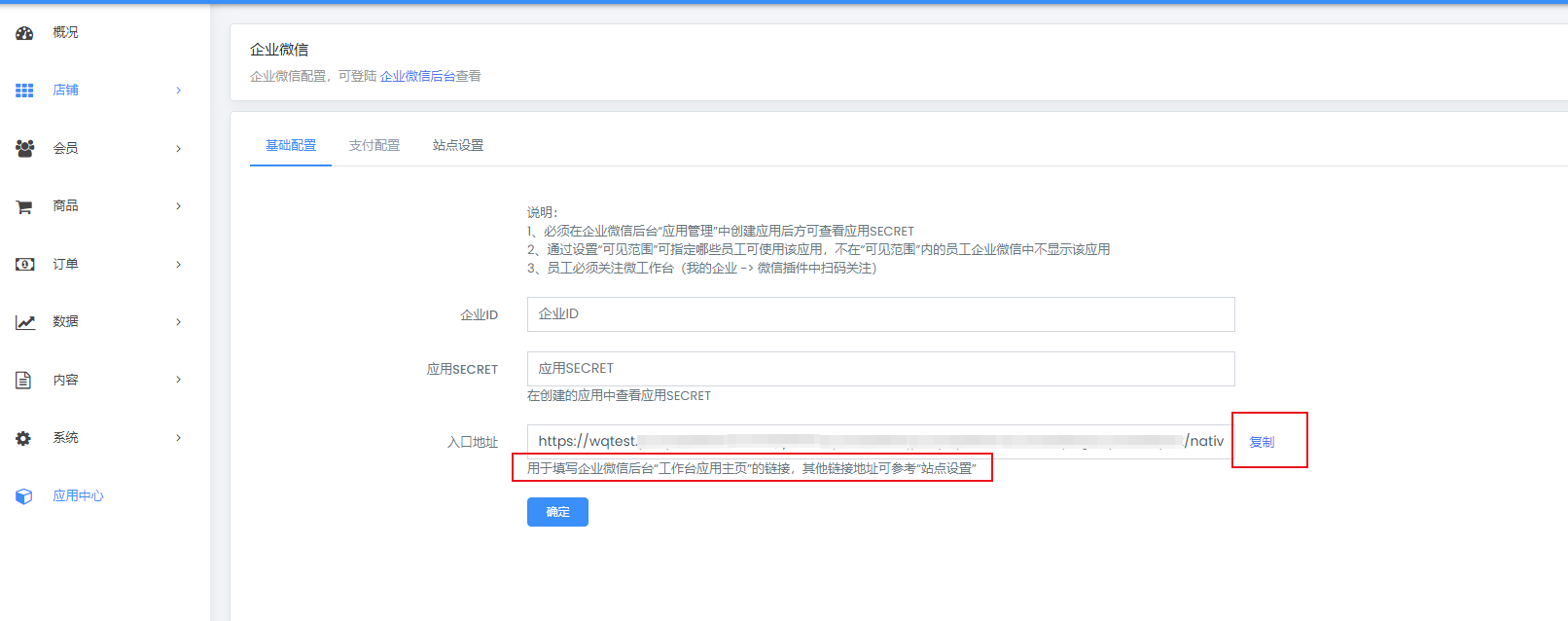Focus the 应用SECRET input field

click(x=881, y=369)
